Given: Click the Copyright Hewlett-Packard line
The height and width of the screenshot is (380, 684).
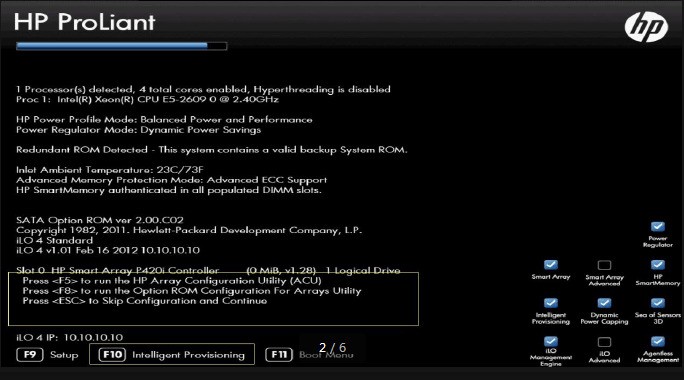Looking at the screenshot, I should [189, 230].
